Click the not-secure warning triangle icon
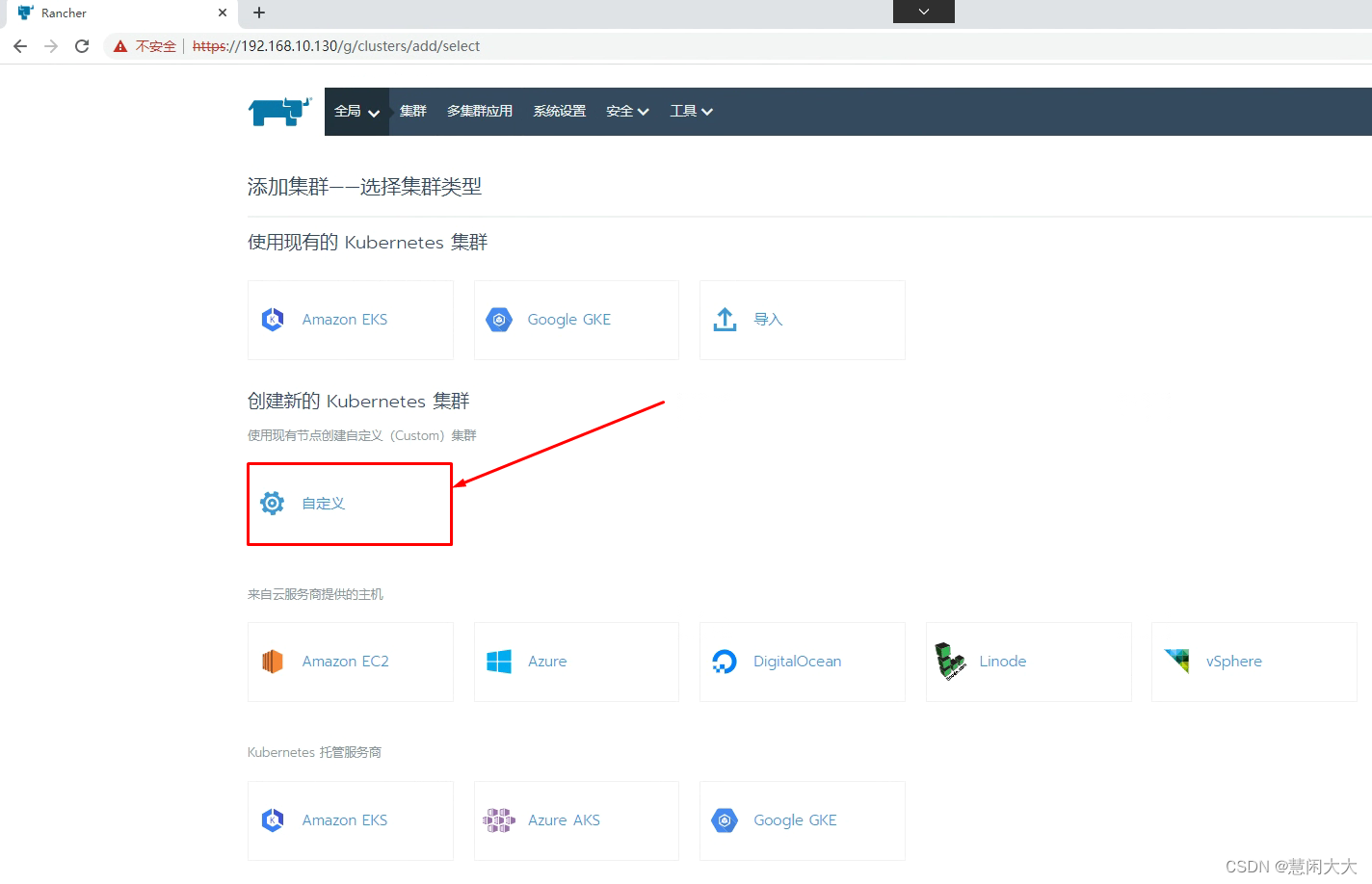This screenshot has width=1372, height=884. [120, 46]
